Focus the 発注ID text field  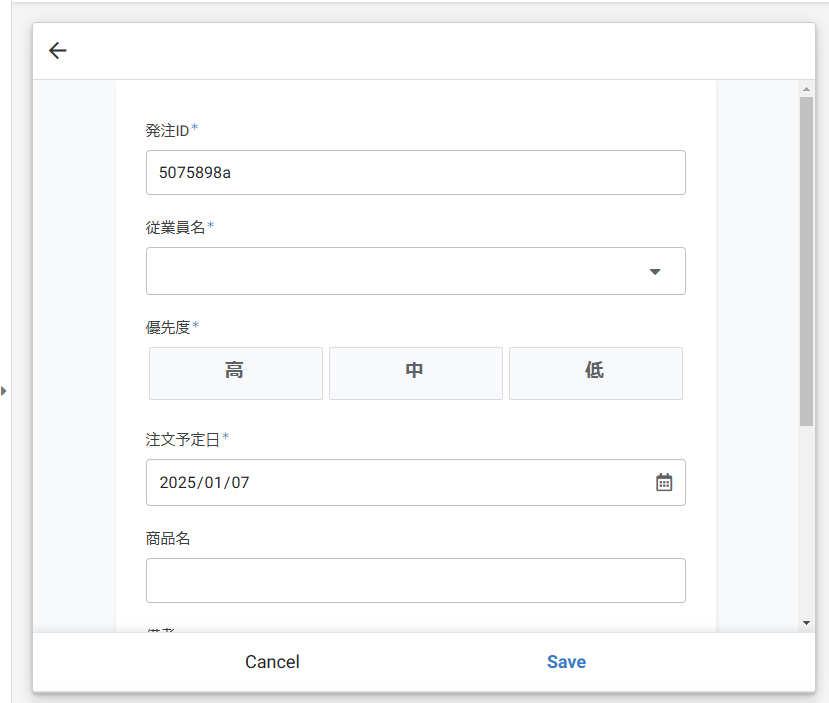415,172
